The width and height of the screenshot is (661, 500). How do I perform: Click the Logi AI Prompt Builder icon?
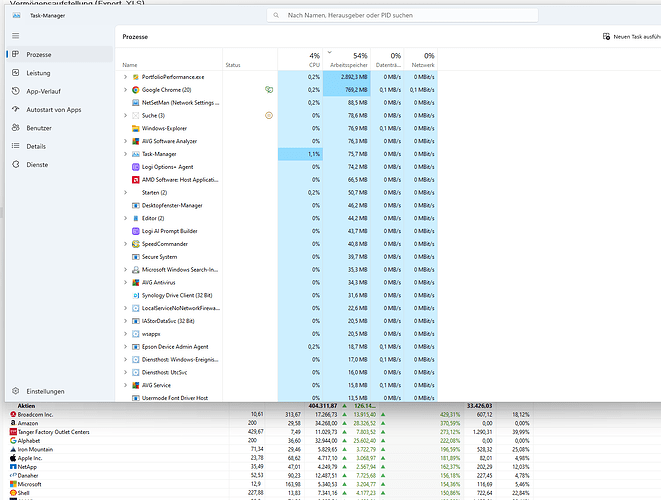click(x=136, y=231)
